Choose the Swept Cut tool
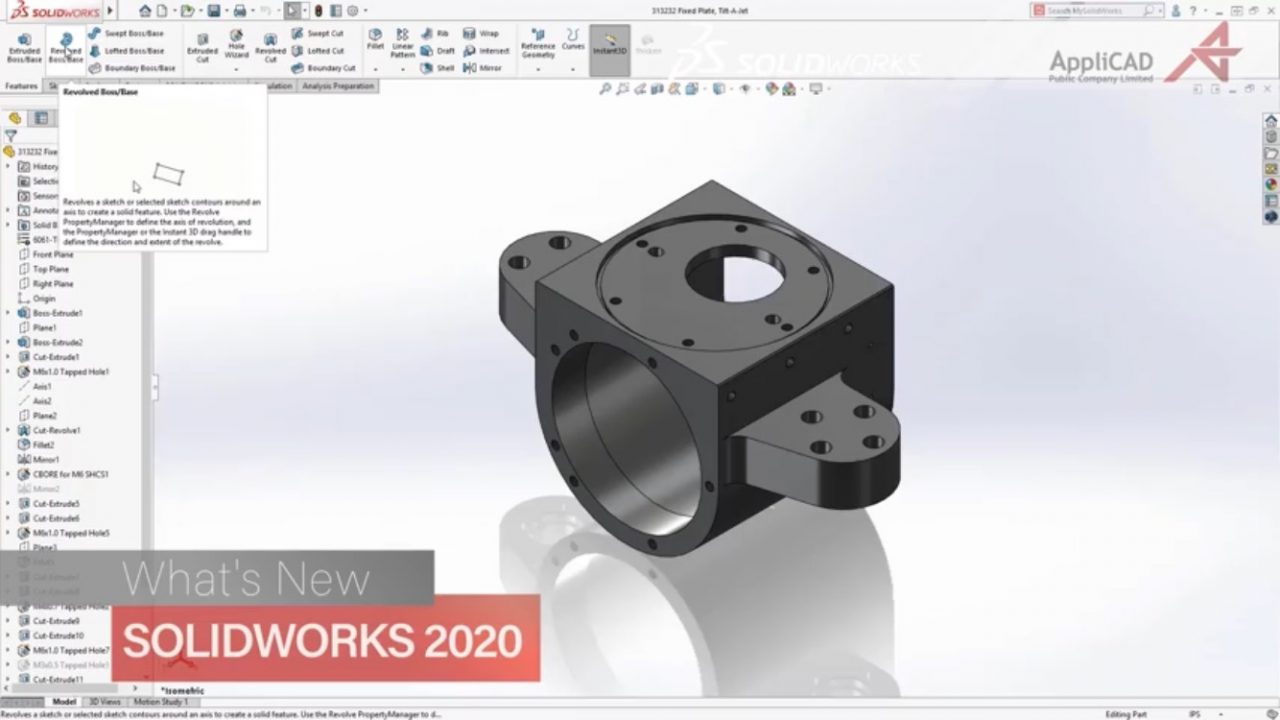Viewport: 1280px width, 720px height. 318,33
